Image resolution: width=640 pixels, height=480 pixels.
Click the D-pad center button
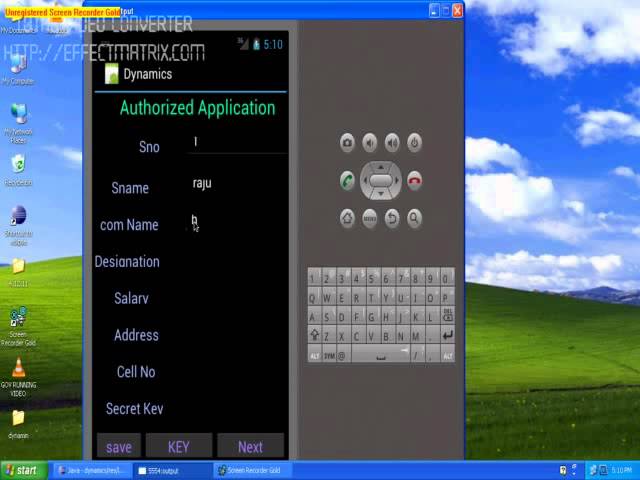click(x=380, y=180)
